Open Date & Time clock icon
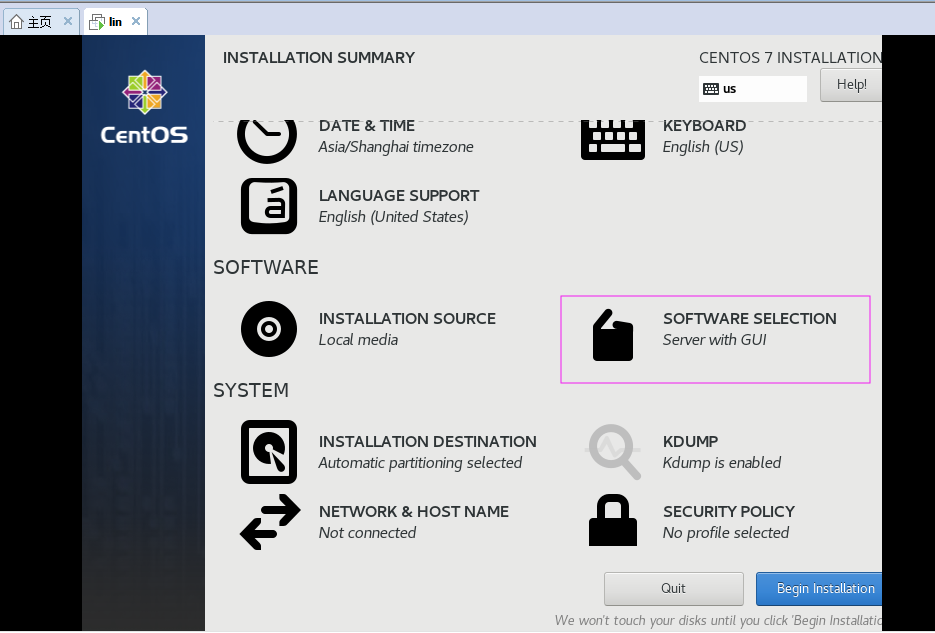The height and width of the screenshot is (633, 935). [x=267, y=141]
